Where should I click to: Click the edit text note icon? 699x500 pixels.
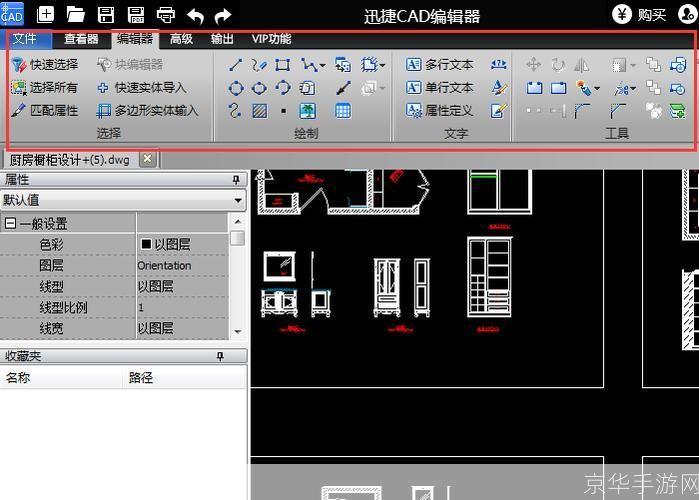498,111
